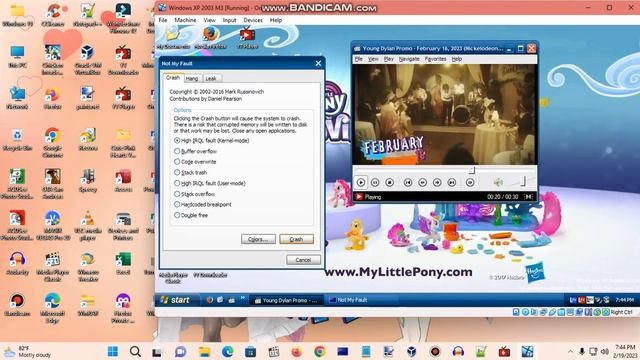Open VLC media player desktop shortcut
This screenshot has width=640, height=360.
pyautogui.click(x=88, y=226)
